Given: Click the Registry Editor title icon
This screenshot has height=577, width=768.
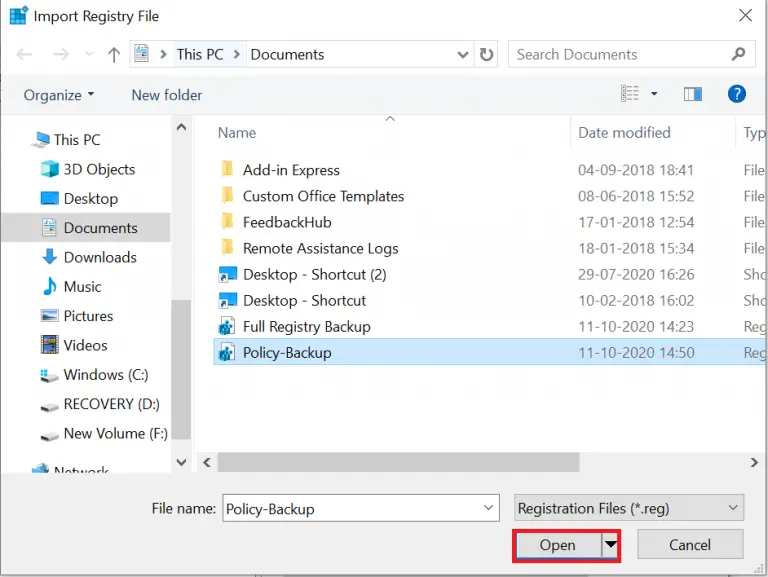Looking at the screenshot, I should (x=18, y=15).
